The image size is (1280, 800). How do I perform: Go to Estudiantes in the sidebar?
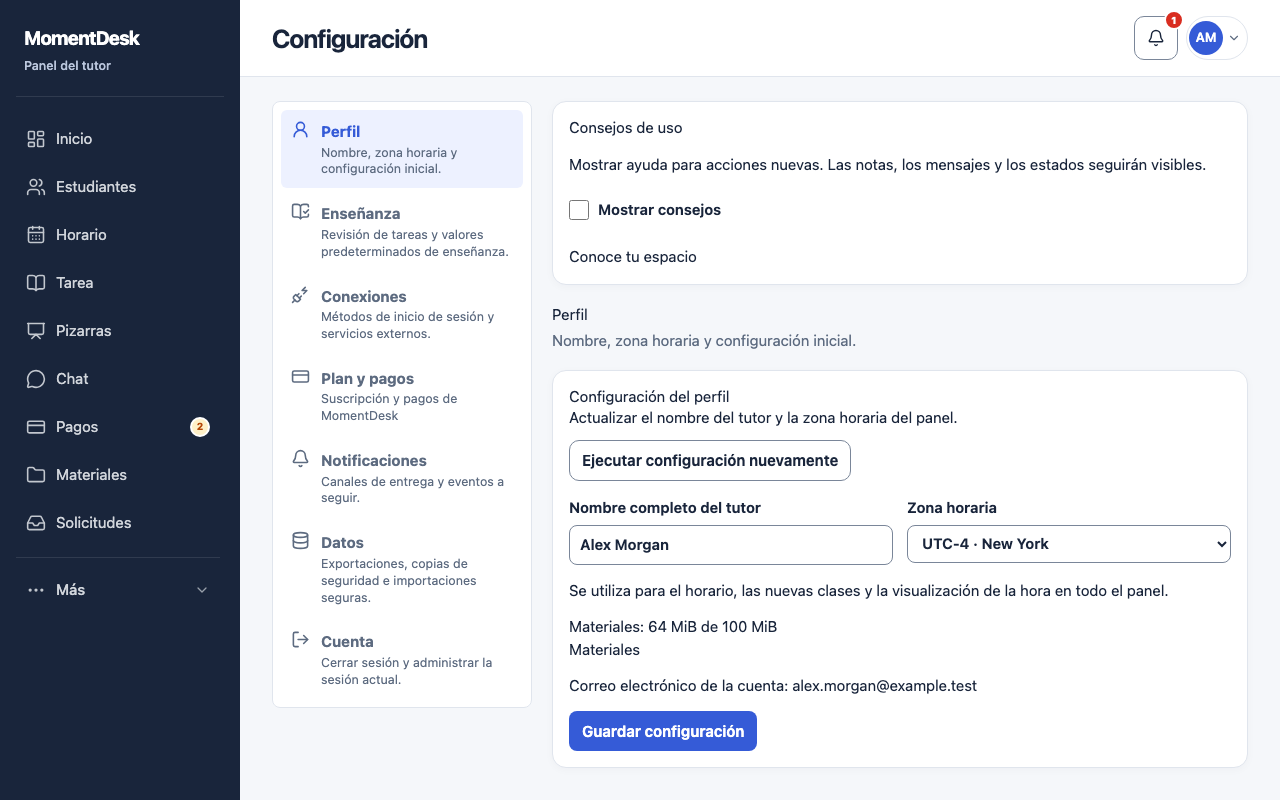click(118, 187)
